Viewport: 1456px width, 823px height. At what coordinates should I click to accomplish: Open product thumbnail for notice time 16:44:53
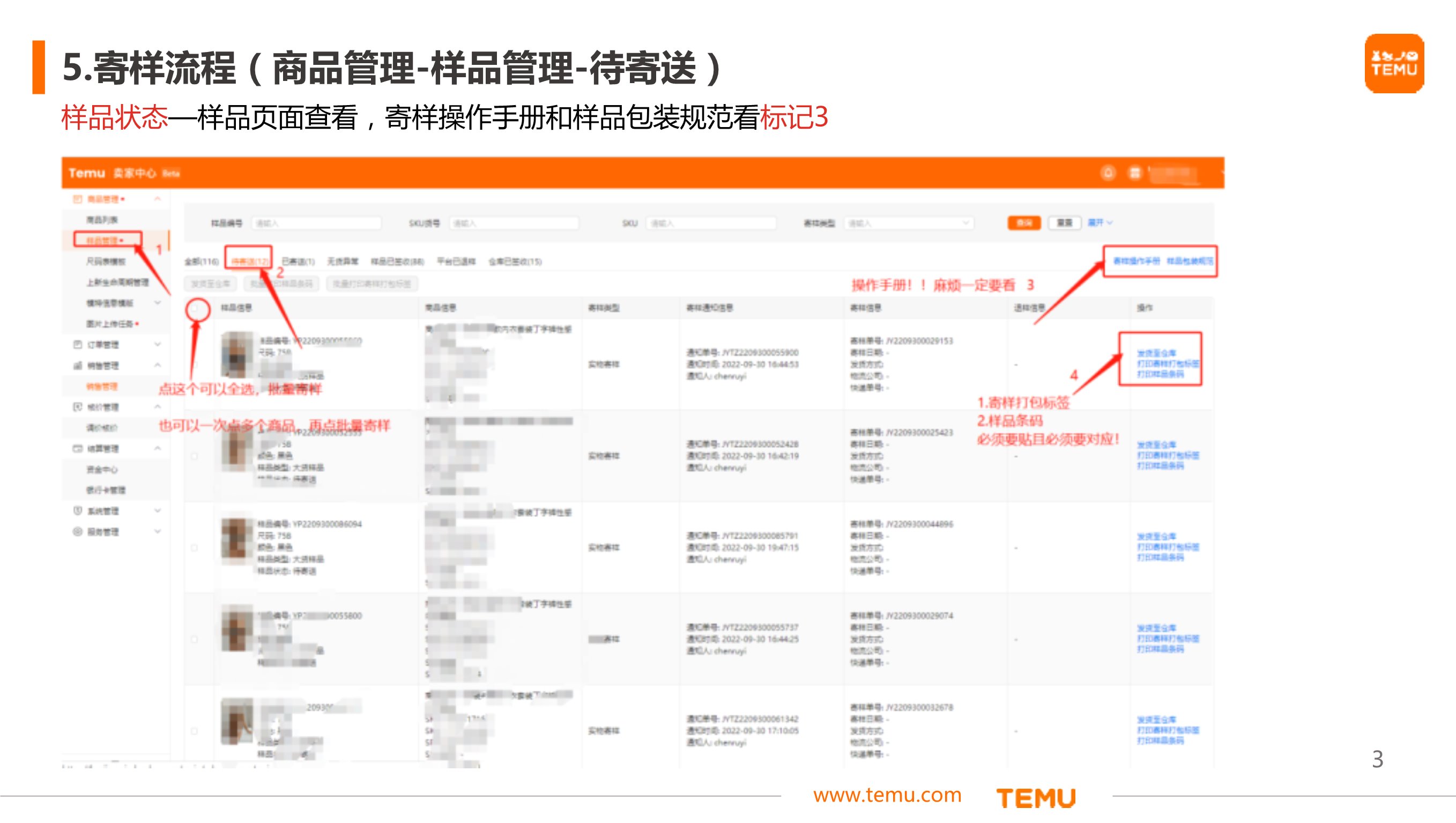click(237, 354)
